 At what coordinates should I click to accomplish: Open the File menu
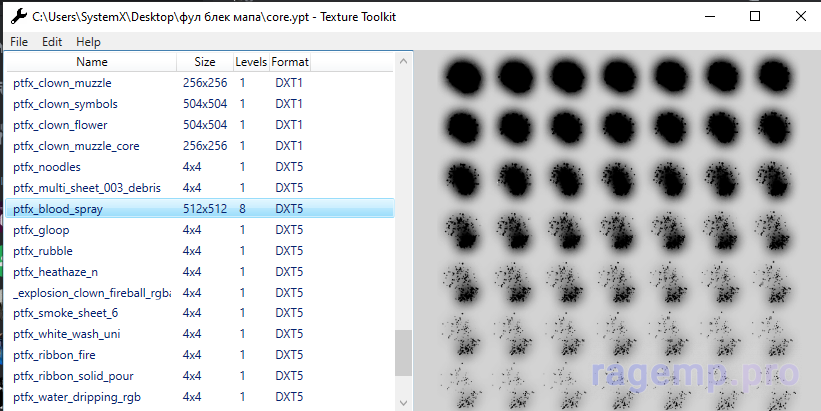(x=19, y=42)
